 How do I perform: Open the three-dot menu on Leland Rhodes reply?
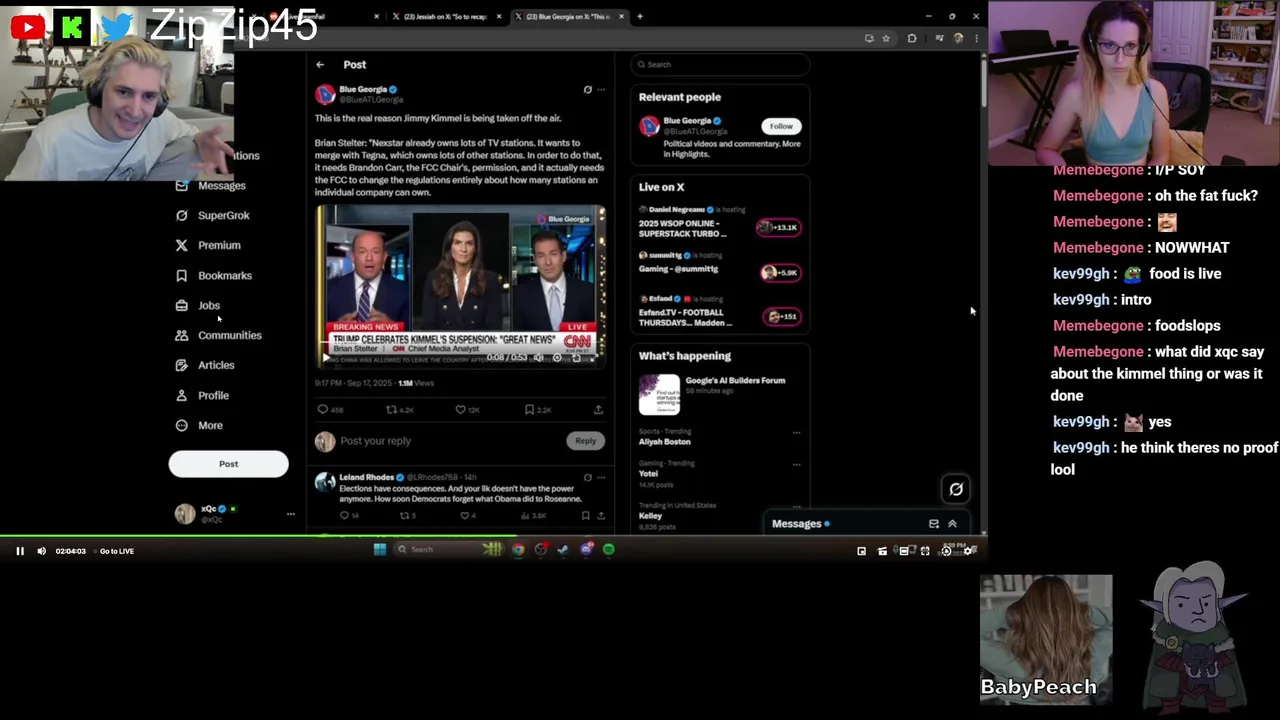(601, 478)
